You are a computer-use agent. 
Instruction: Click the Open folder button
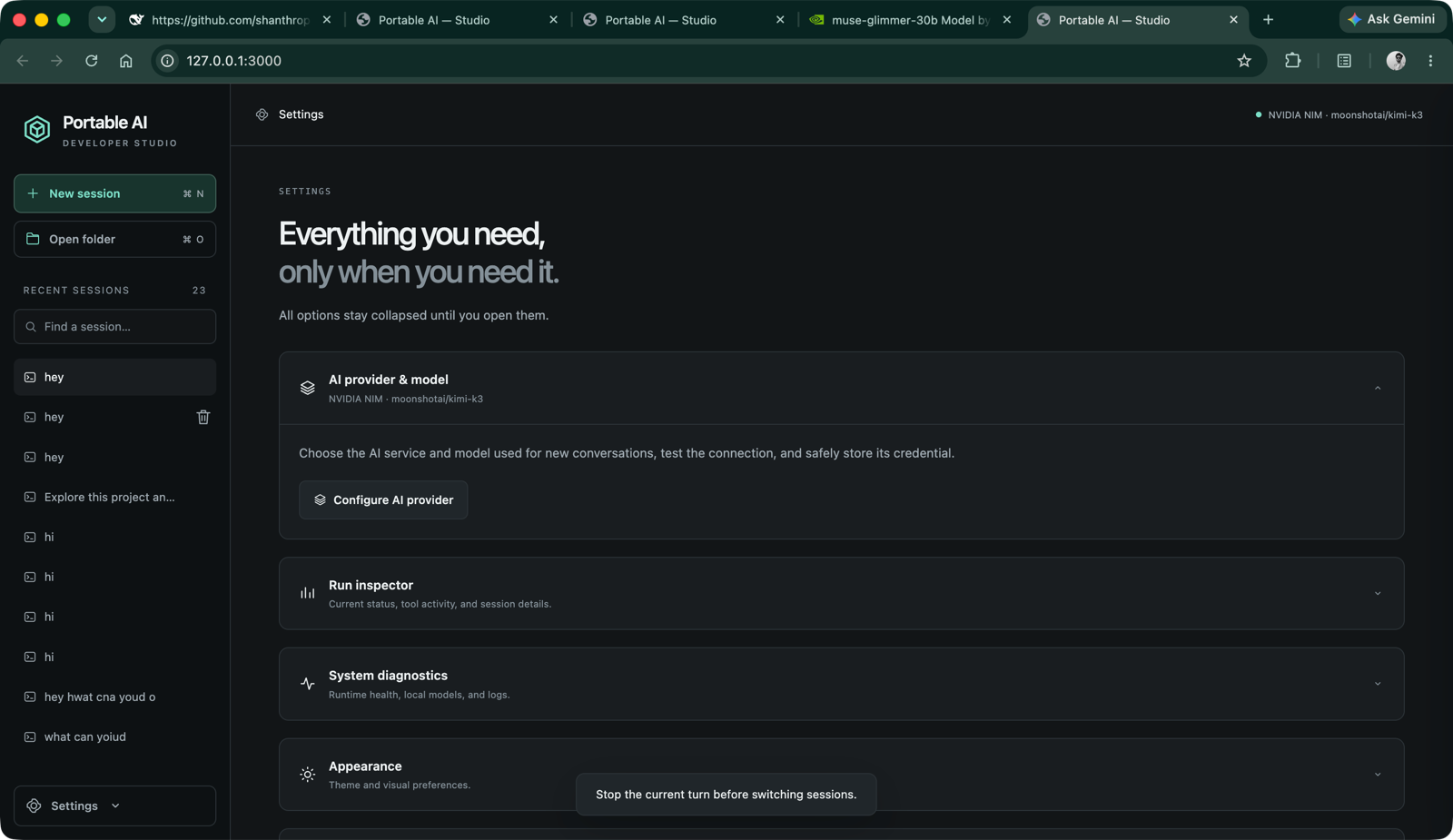click(114, 239)
